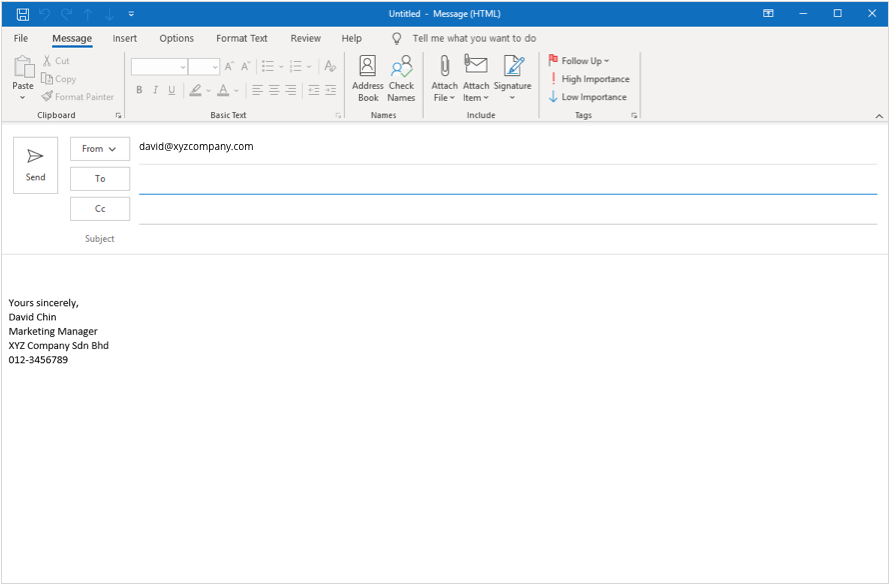Open the Signature dropdown
Viewport: 889px width, 584px height.
point(513,79)
